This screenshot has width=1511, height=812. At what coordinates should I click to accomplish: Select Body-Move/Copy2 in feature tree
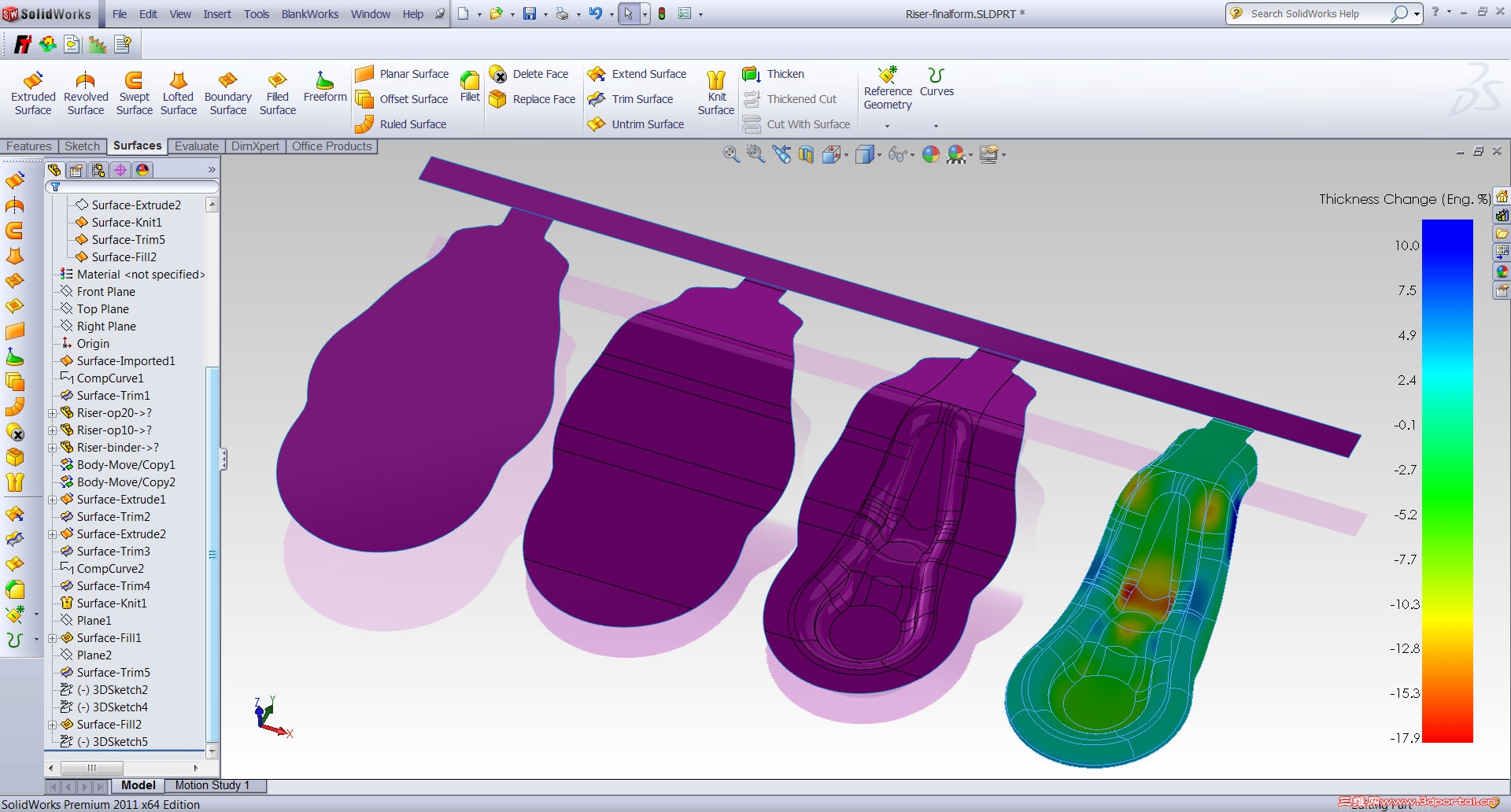click(126, 482)
